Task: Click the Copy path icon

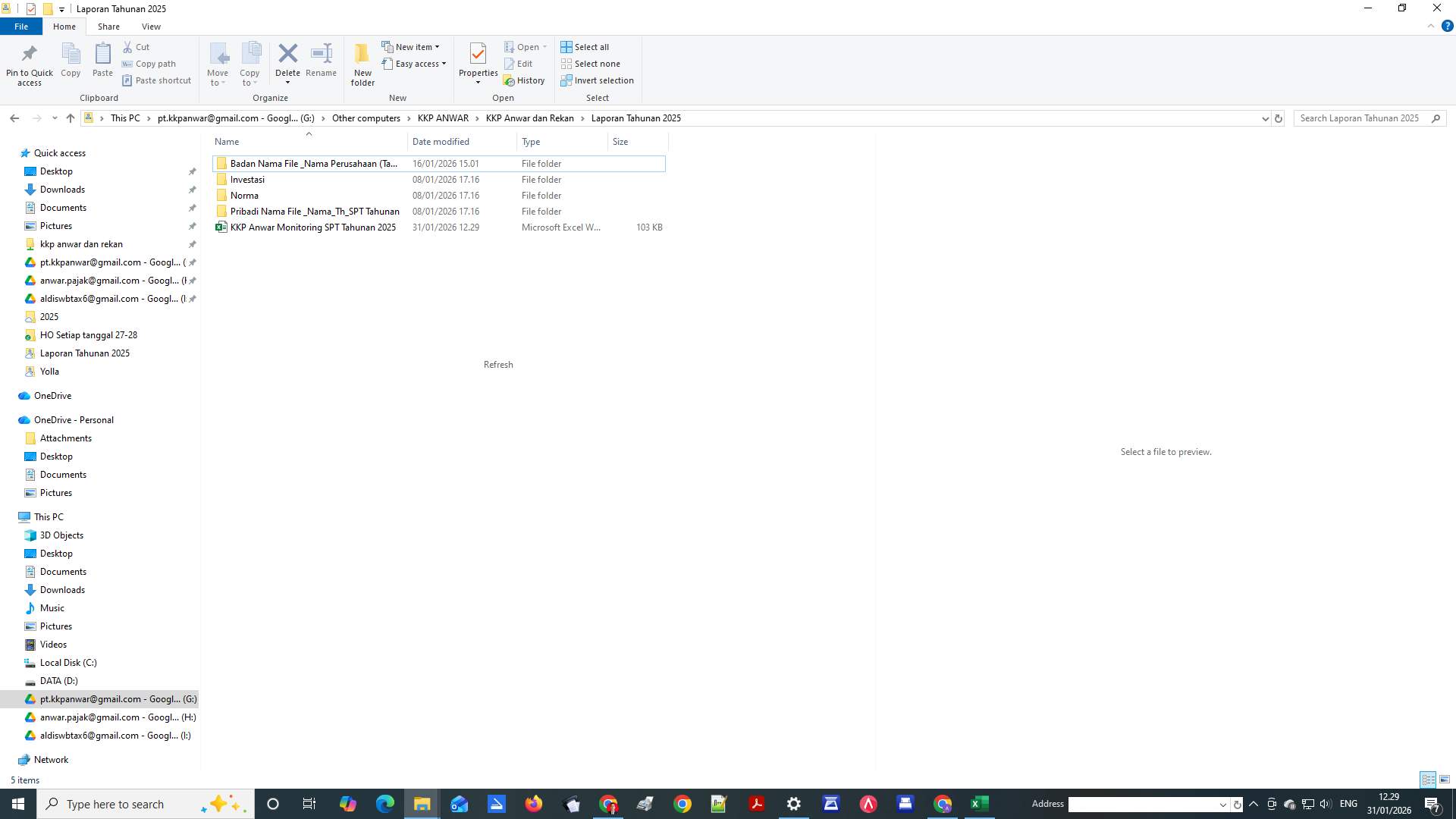Action: (128, 64)
